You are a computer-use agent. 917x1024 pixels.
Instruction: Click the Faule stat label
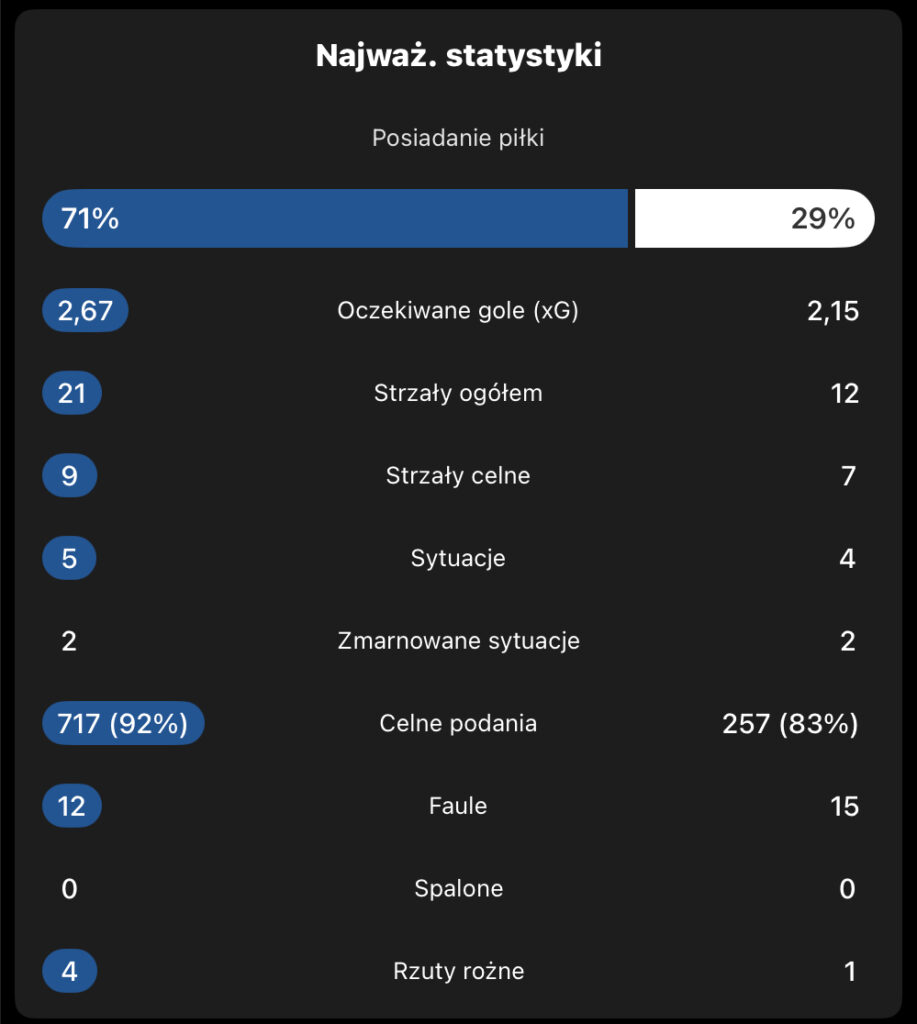coord(458,806)
